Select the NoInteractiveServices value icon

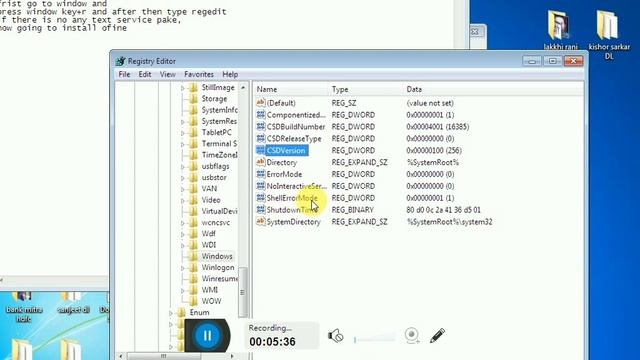260,186
